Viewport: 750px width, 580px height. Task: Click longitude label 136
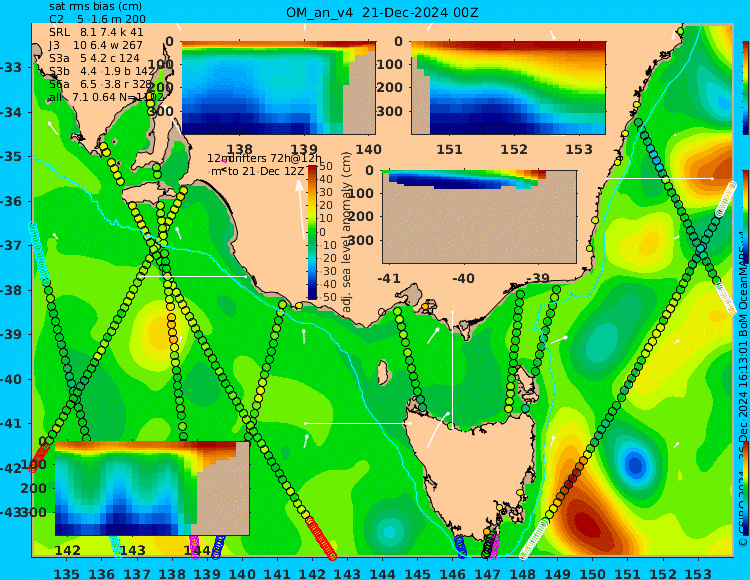point(101,573)
